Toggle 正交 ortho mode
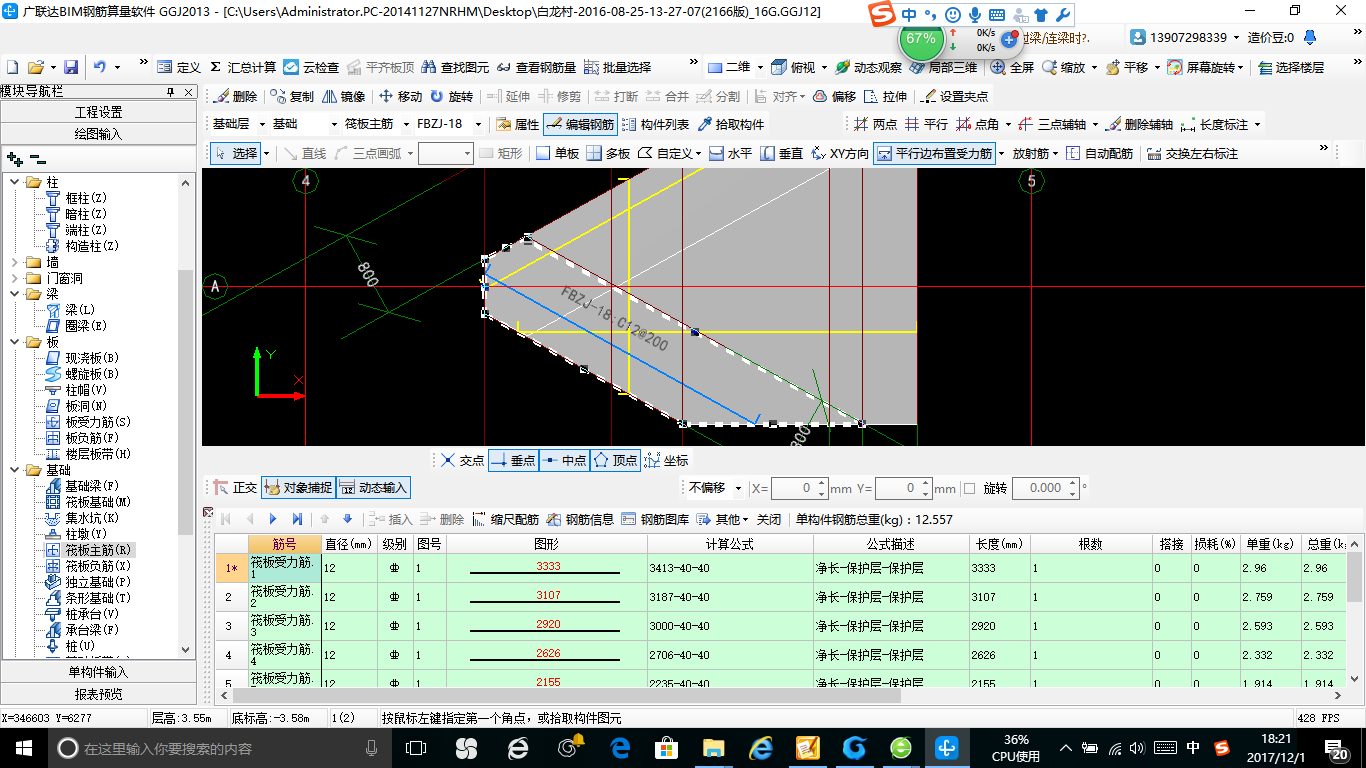 click(x=235, y=487)
